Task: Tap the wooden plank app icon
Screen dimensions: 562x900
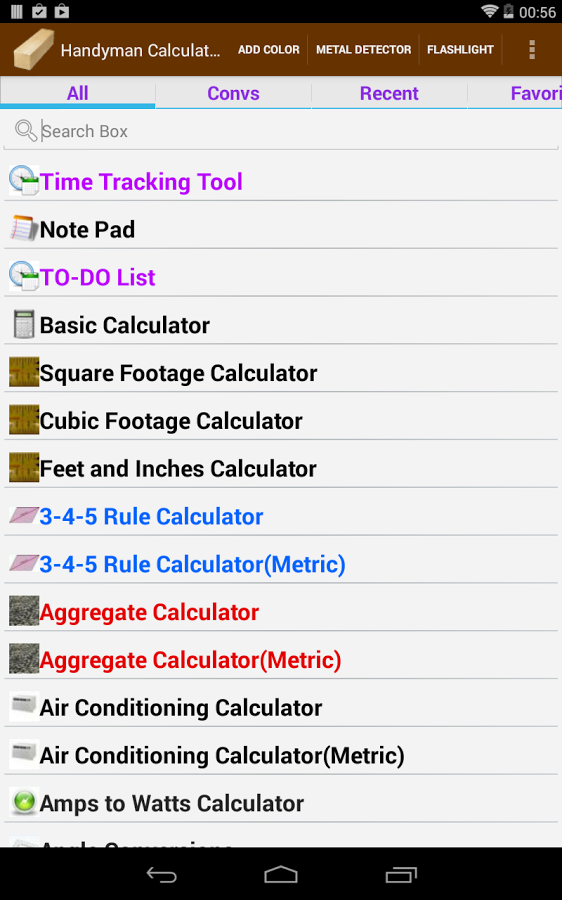Action: (x=33, y=50)
